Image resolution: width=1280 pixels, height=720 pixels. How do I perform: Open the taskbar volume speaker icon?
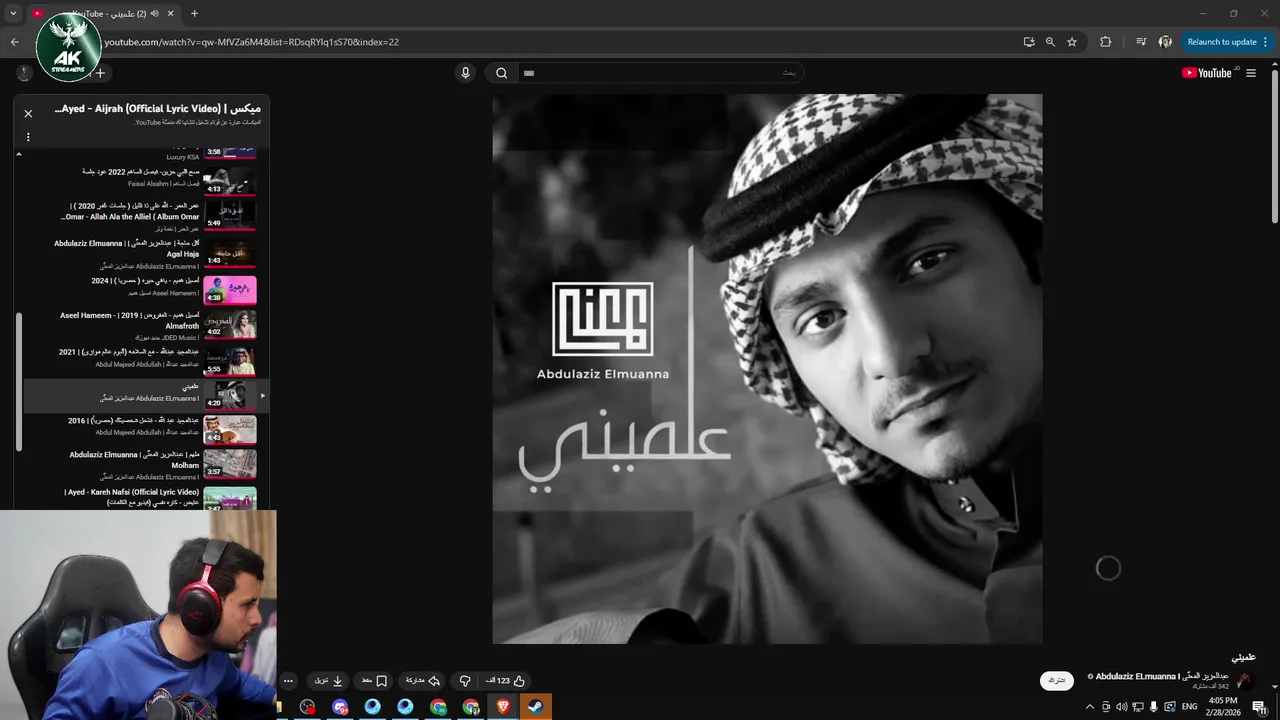1121,707
